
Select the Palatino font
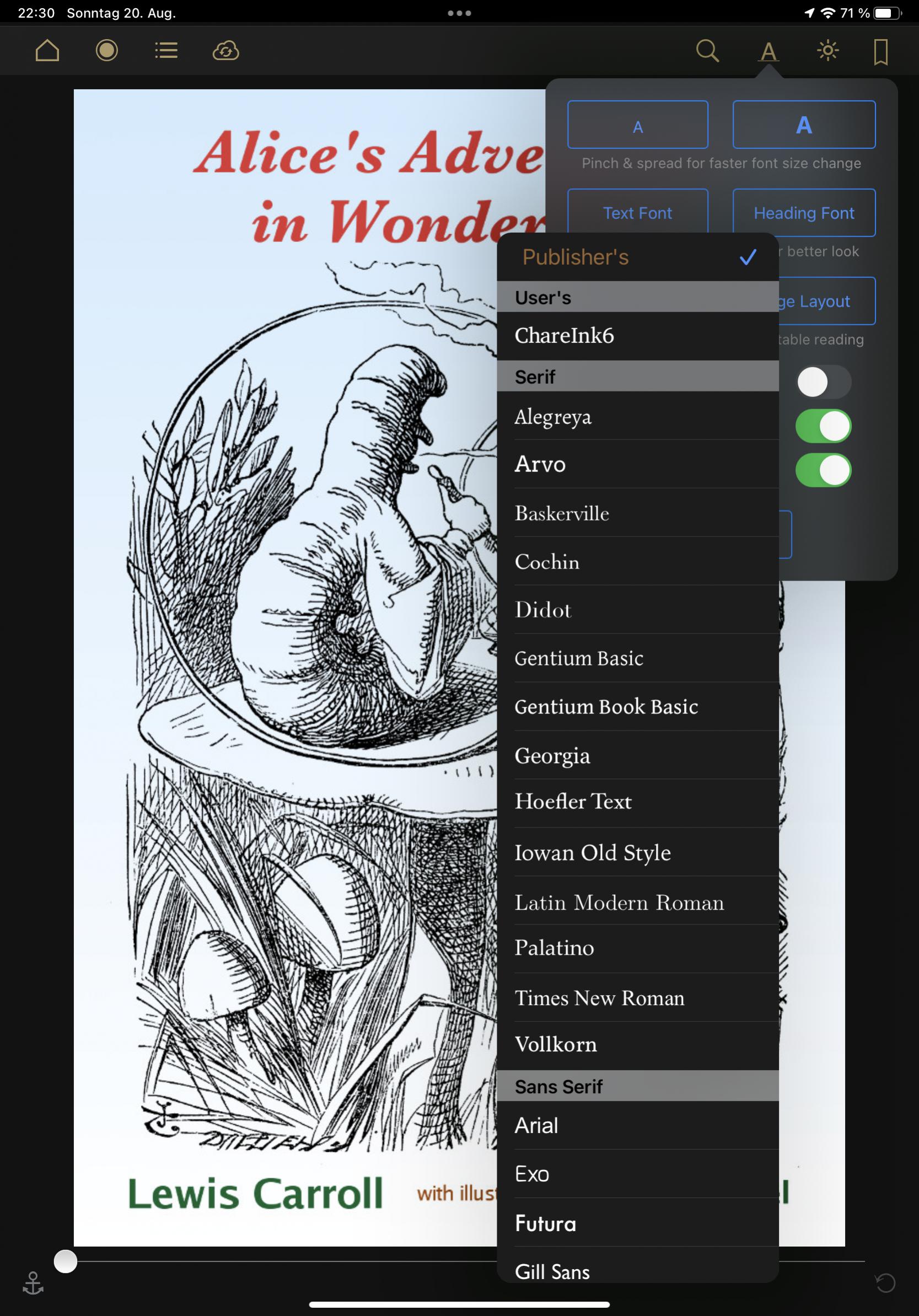(x=637, y=949)
